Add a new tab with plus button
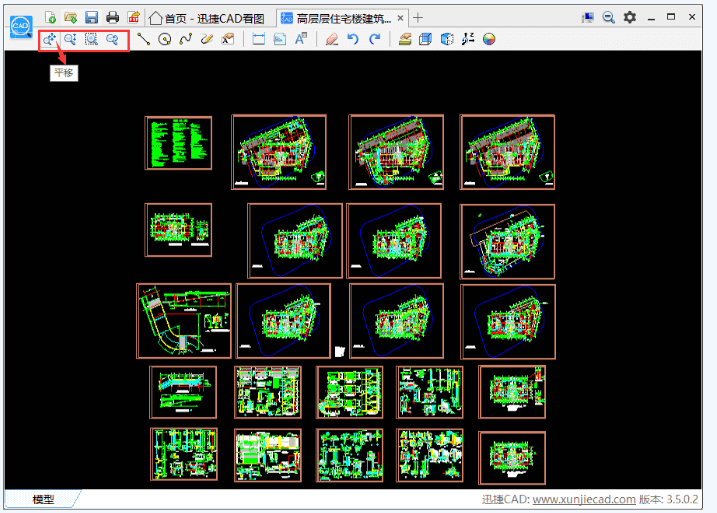This screenshot has height=513, width=717. point(418,17)
